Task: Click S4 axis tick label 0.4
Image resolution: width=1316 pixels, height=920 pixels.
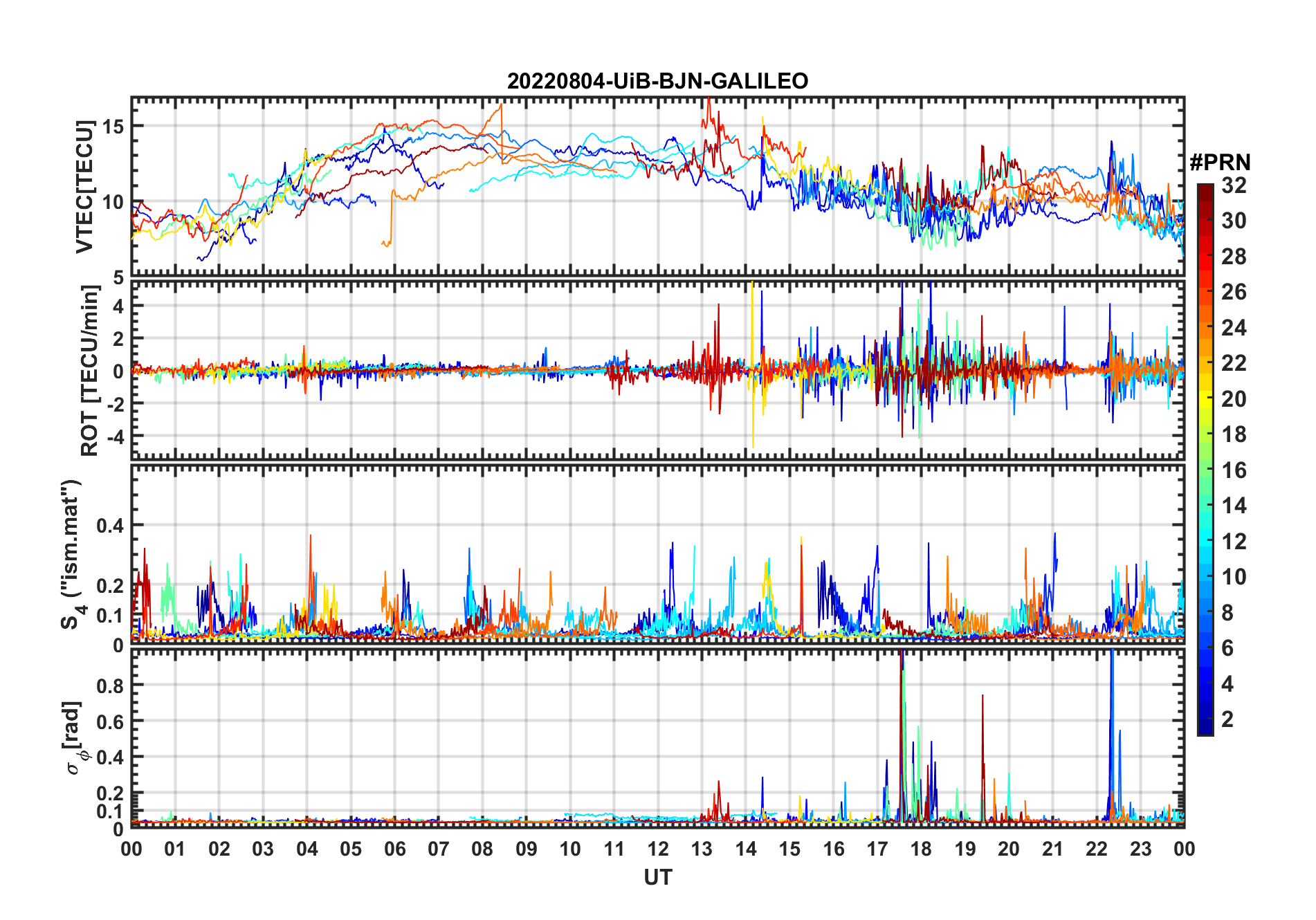Action: tap(110, 526)
